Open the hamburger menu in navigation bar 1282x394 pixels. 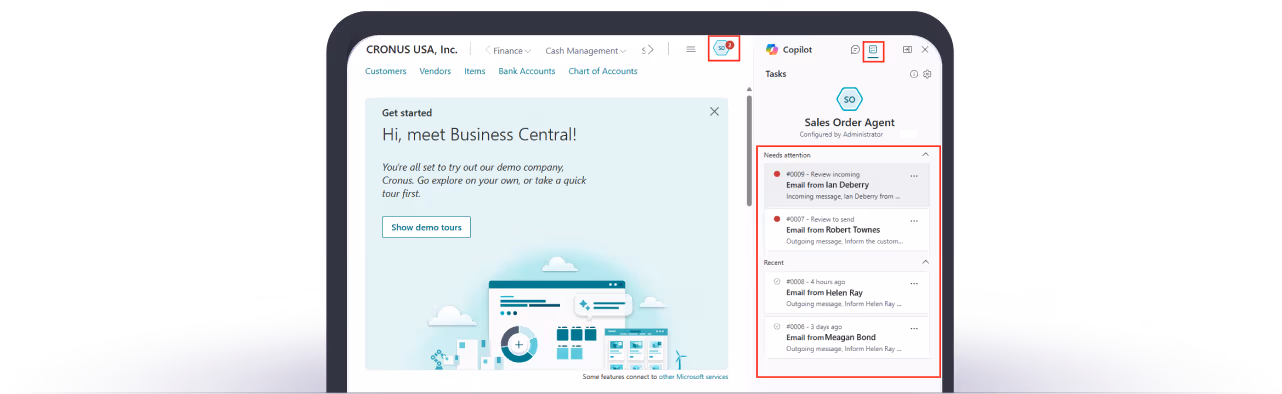click(x=690, y=49)
